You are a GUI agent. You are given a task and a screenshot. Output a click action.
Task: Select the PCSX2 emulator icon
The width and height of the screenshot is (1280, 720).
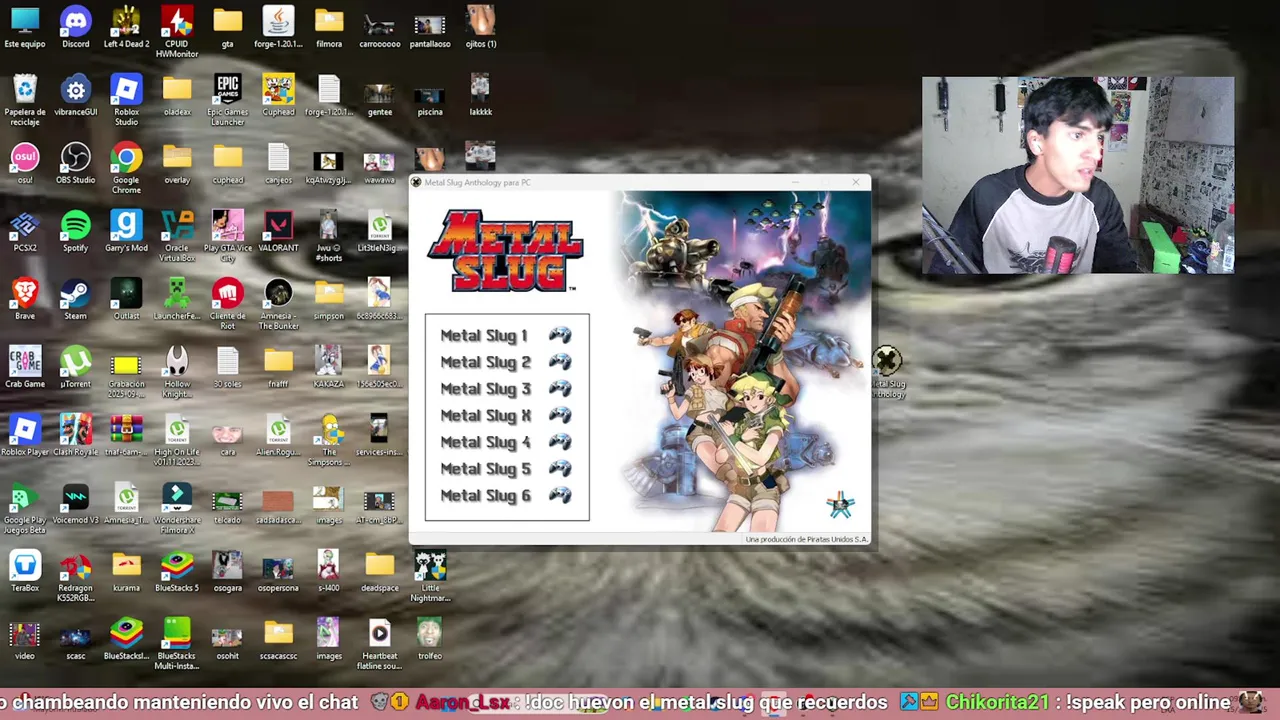coord(25,231)
